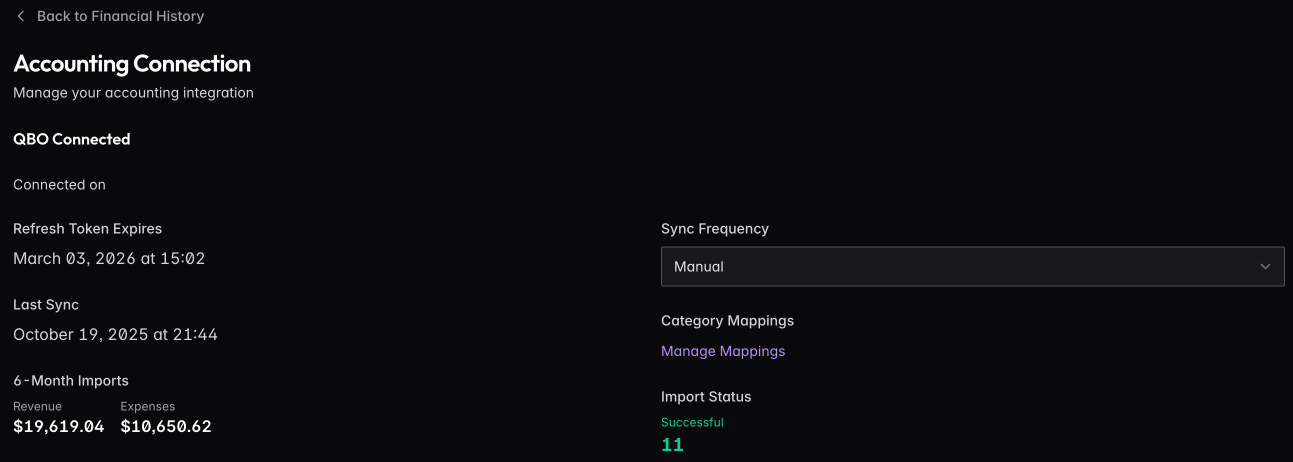
Task: Click the green Successful status label
Action: [692, 422]
